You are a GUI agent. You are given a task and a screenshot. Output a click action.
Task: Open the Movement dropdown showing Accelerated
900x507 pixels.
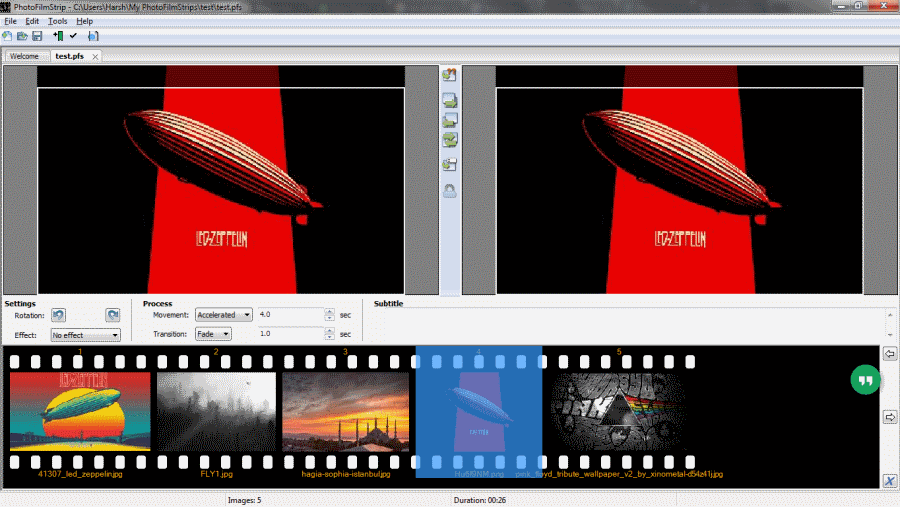[x=223, y=315]
